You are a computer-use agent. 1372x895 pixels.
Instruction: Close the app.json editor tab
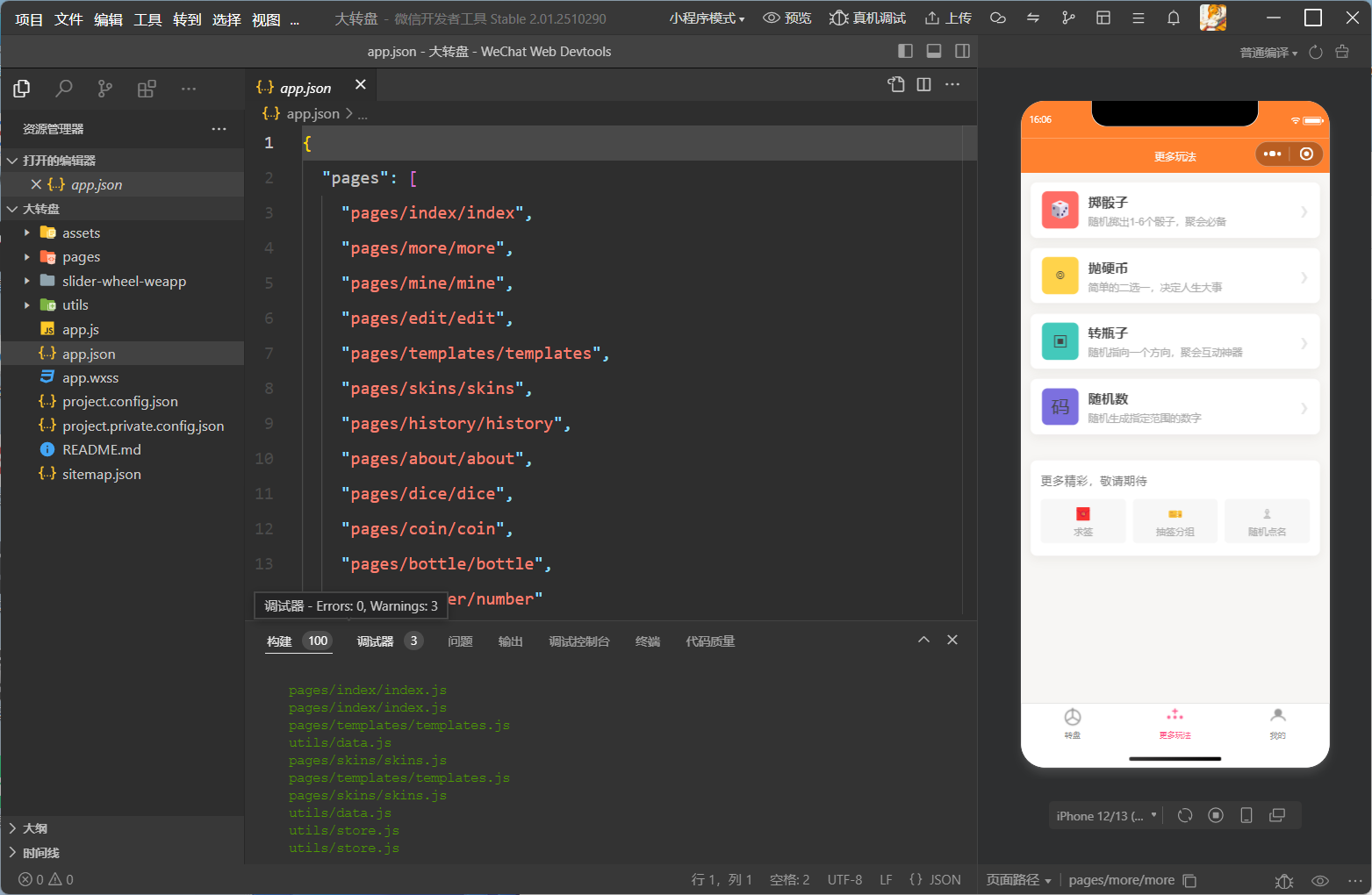pos(360,84)
